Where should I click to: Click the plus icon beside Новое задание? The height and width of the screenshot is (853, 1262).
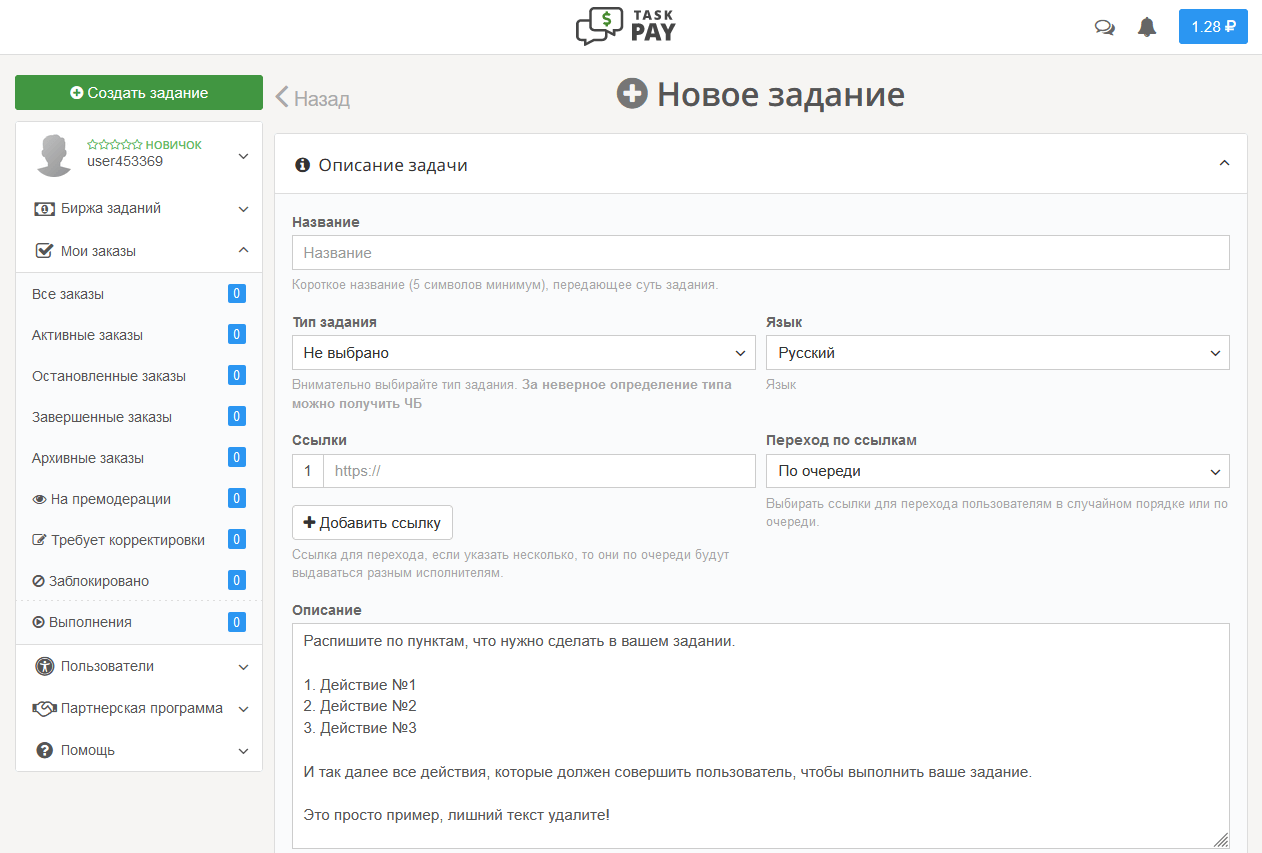point(632,94)
